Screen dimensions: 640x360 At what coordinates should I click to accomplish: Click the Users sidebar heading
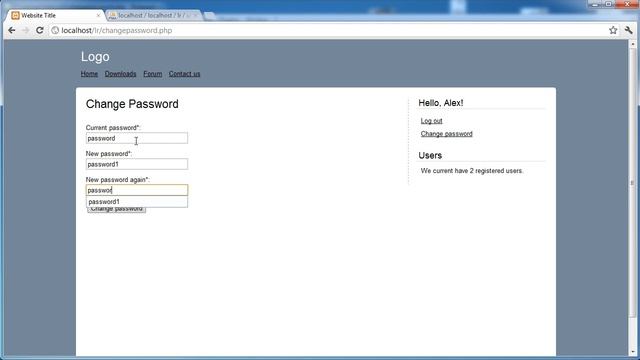tap(430, 156)
